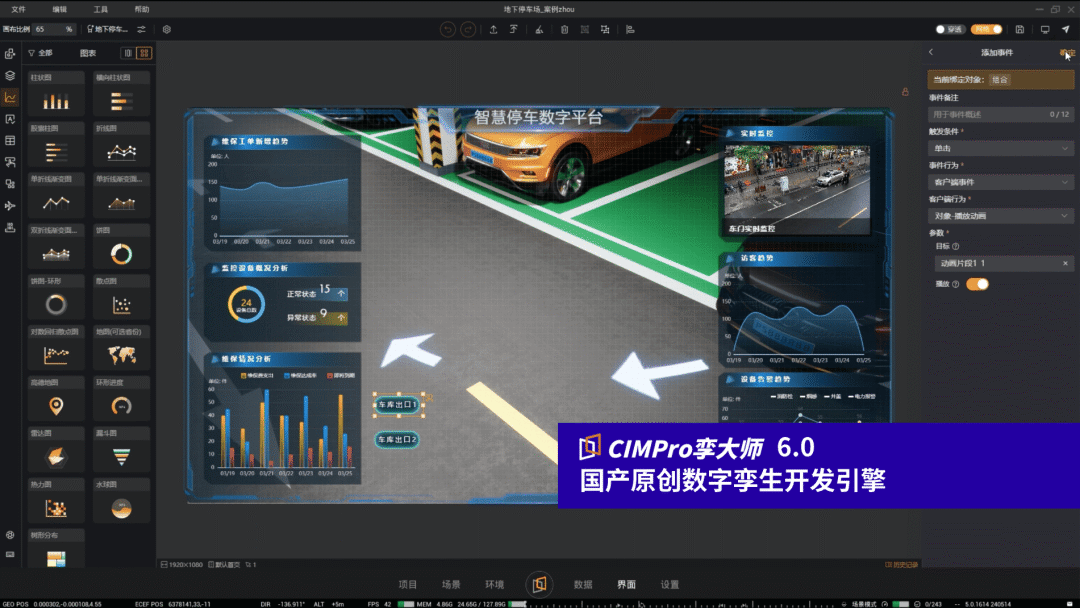Click the 确定 confirm button
Screen dimensions: 1080x608
[1067, 53]
